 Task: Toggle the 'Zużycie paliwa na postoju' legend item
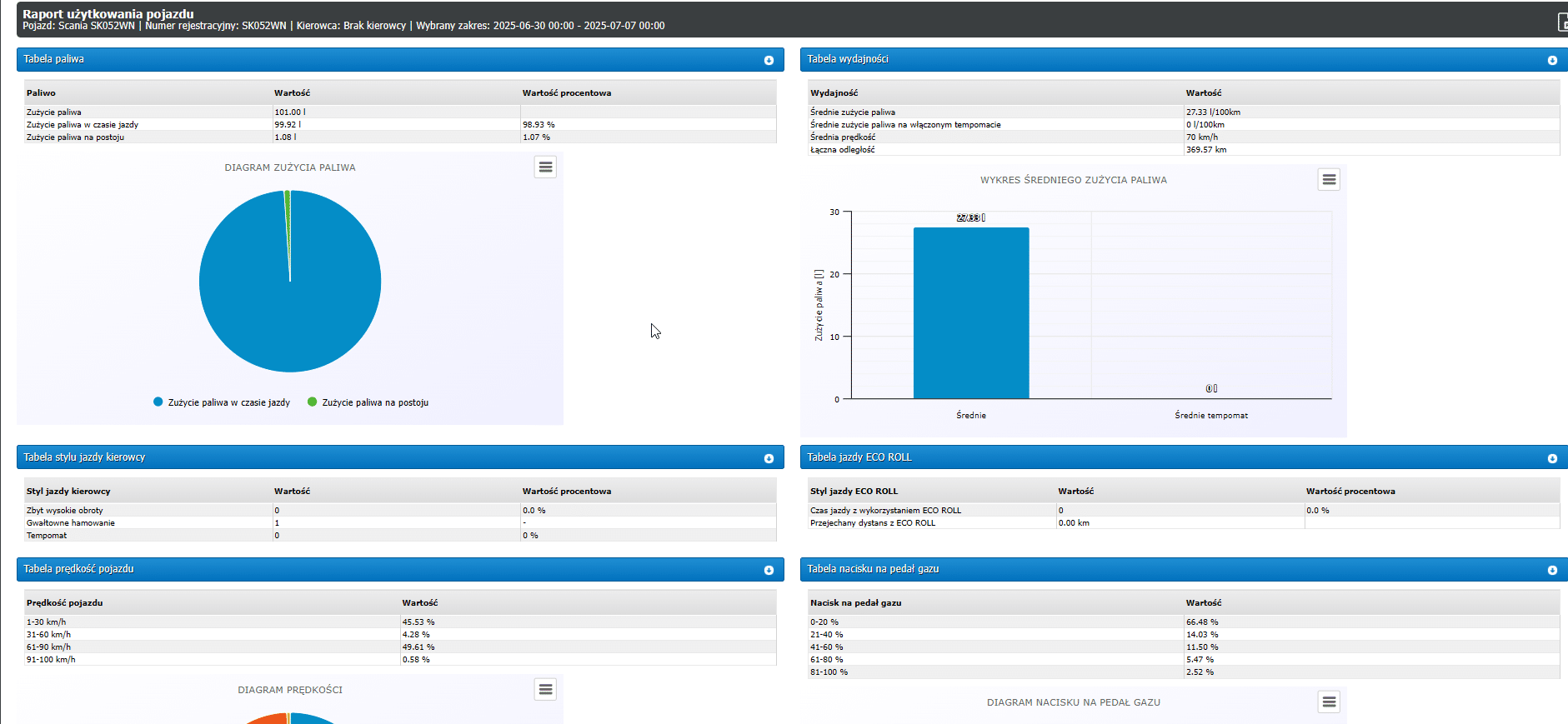click(x=374, y=402)
